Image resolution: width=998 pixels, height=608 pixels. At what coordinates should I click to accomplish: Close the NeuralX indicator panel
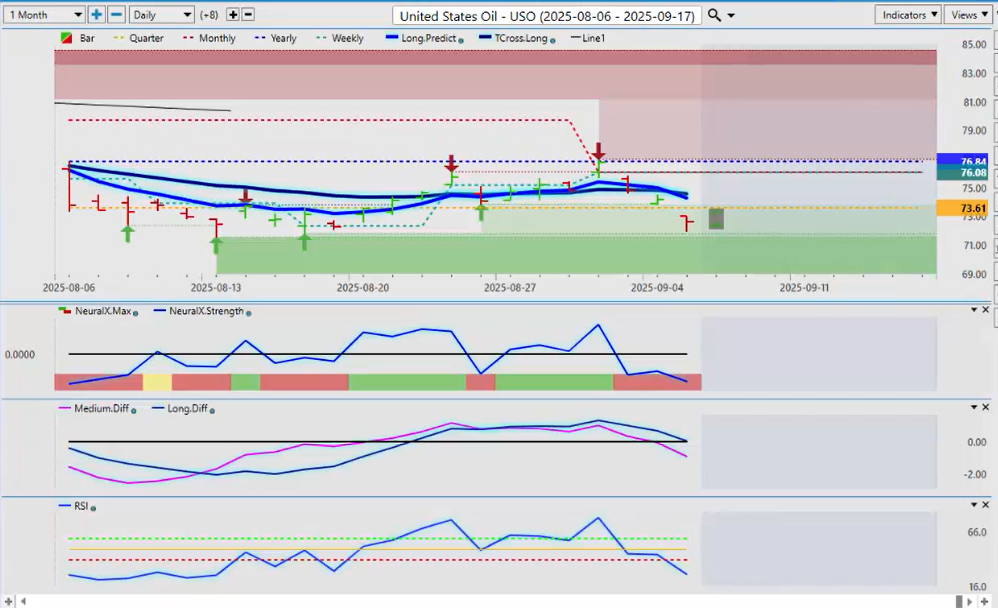coord(986,310)
